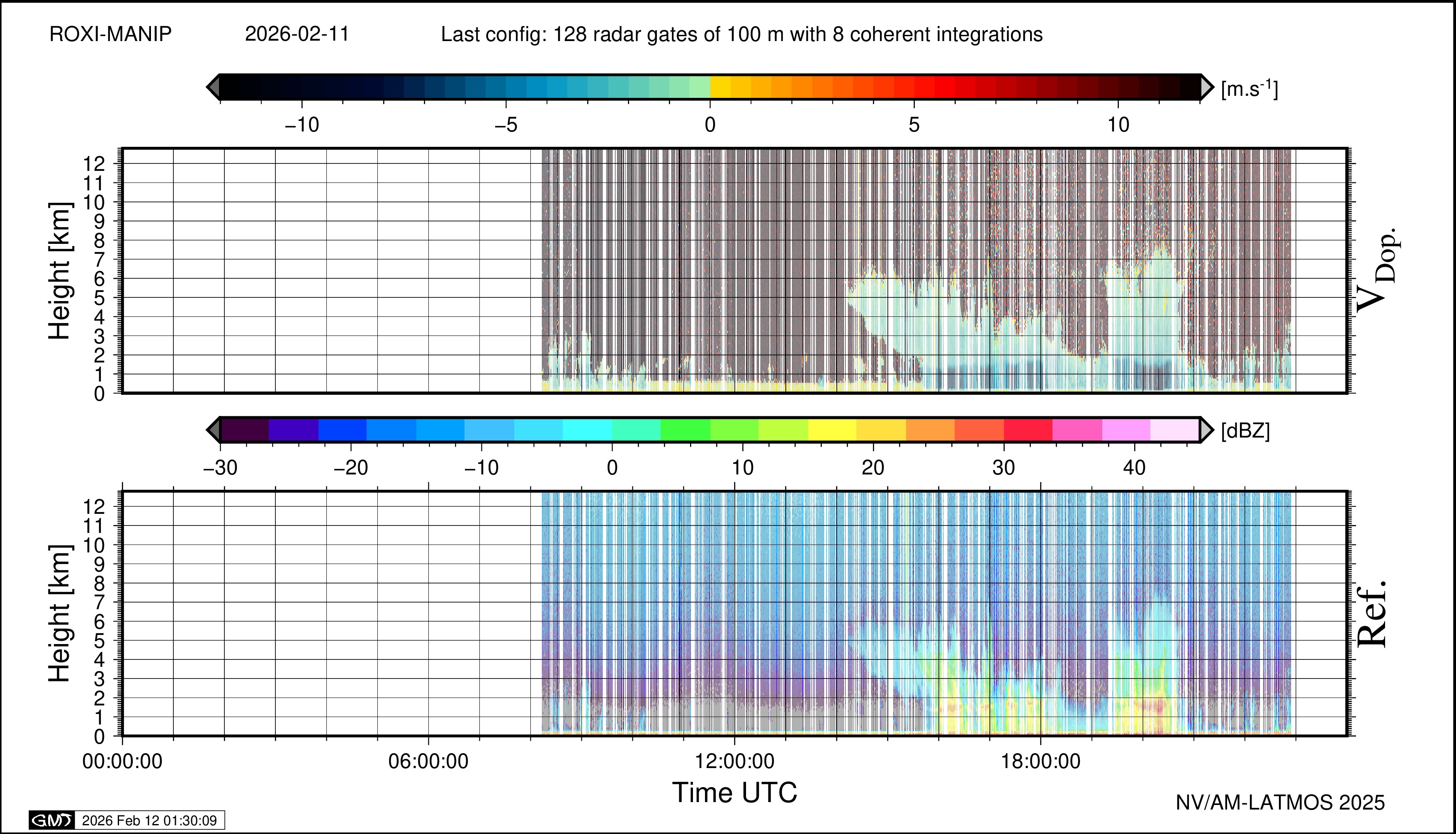Screen dimensions: 1456x834
Task: Click the yellow swatch on dBZ colorbar
Action: (831, 430)
